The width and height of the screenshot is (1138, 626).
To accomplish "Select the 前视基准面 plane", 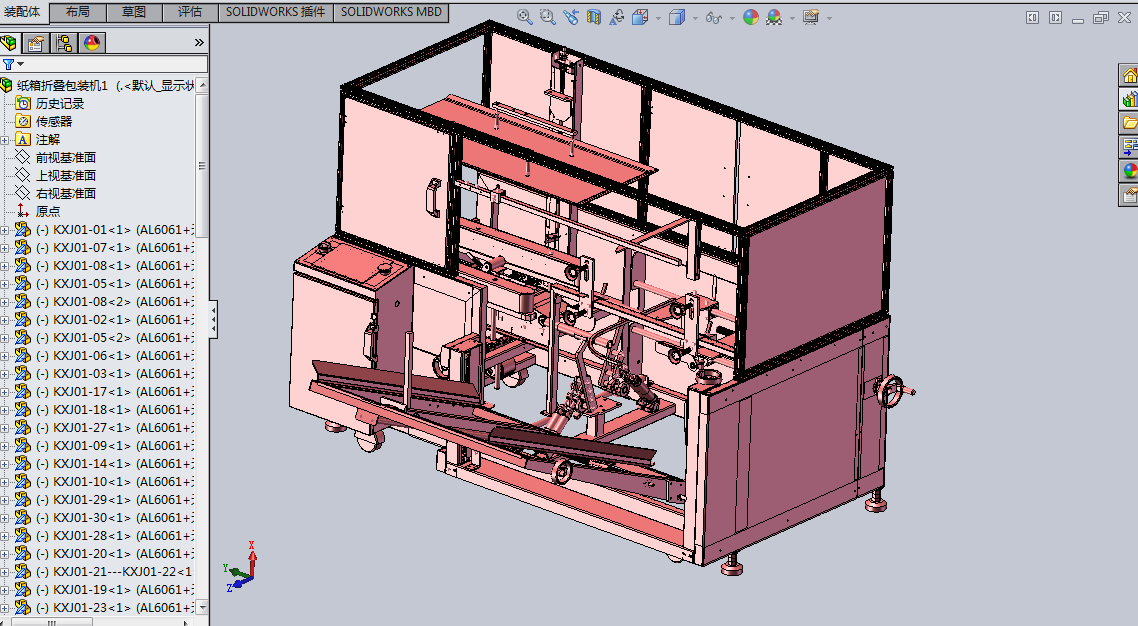I will pos(65,157).
